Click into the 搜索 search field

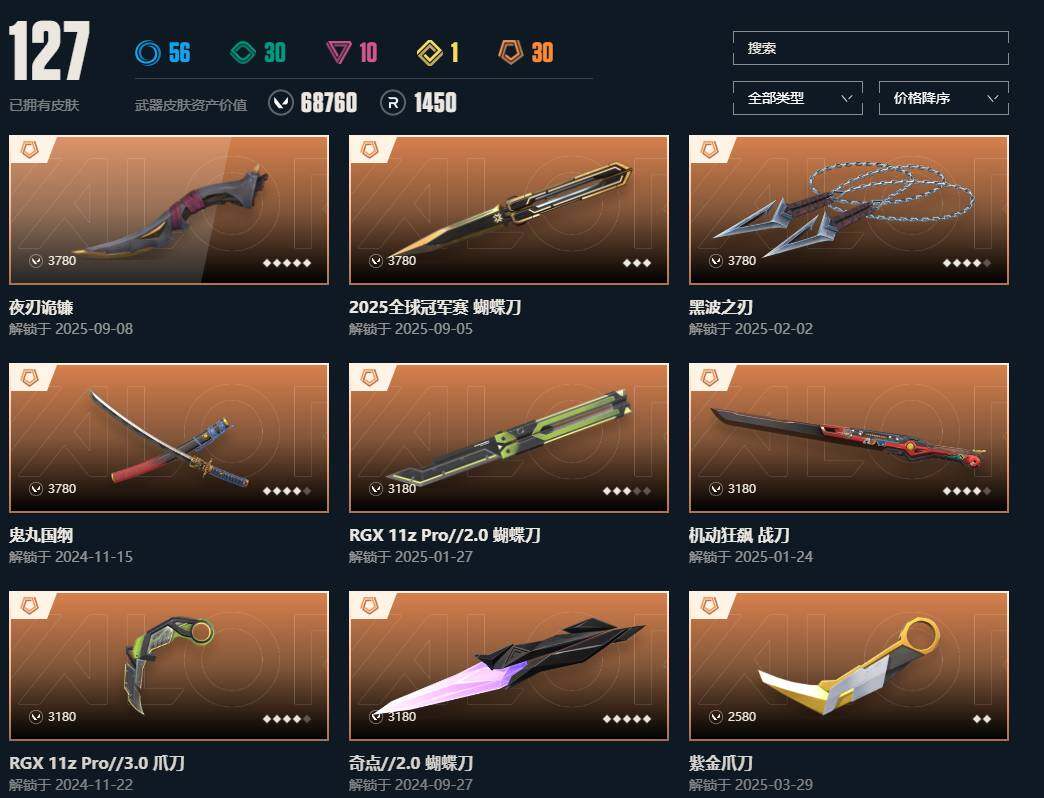coord(871,48)
